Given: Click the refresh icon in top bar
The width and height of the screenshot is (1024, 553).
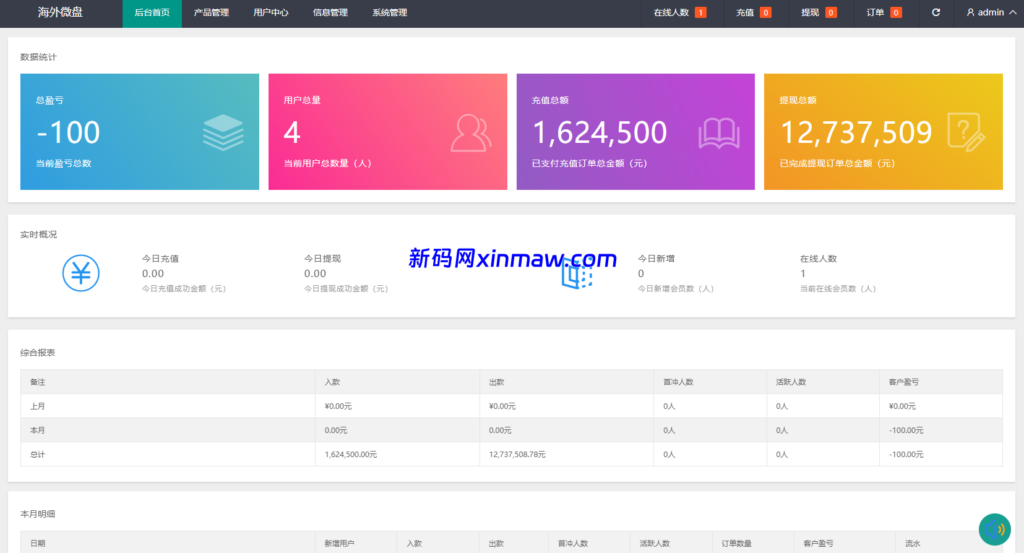Looking at the screenshot, I should (935, 12).
